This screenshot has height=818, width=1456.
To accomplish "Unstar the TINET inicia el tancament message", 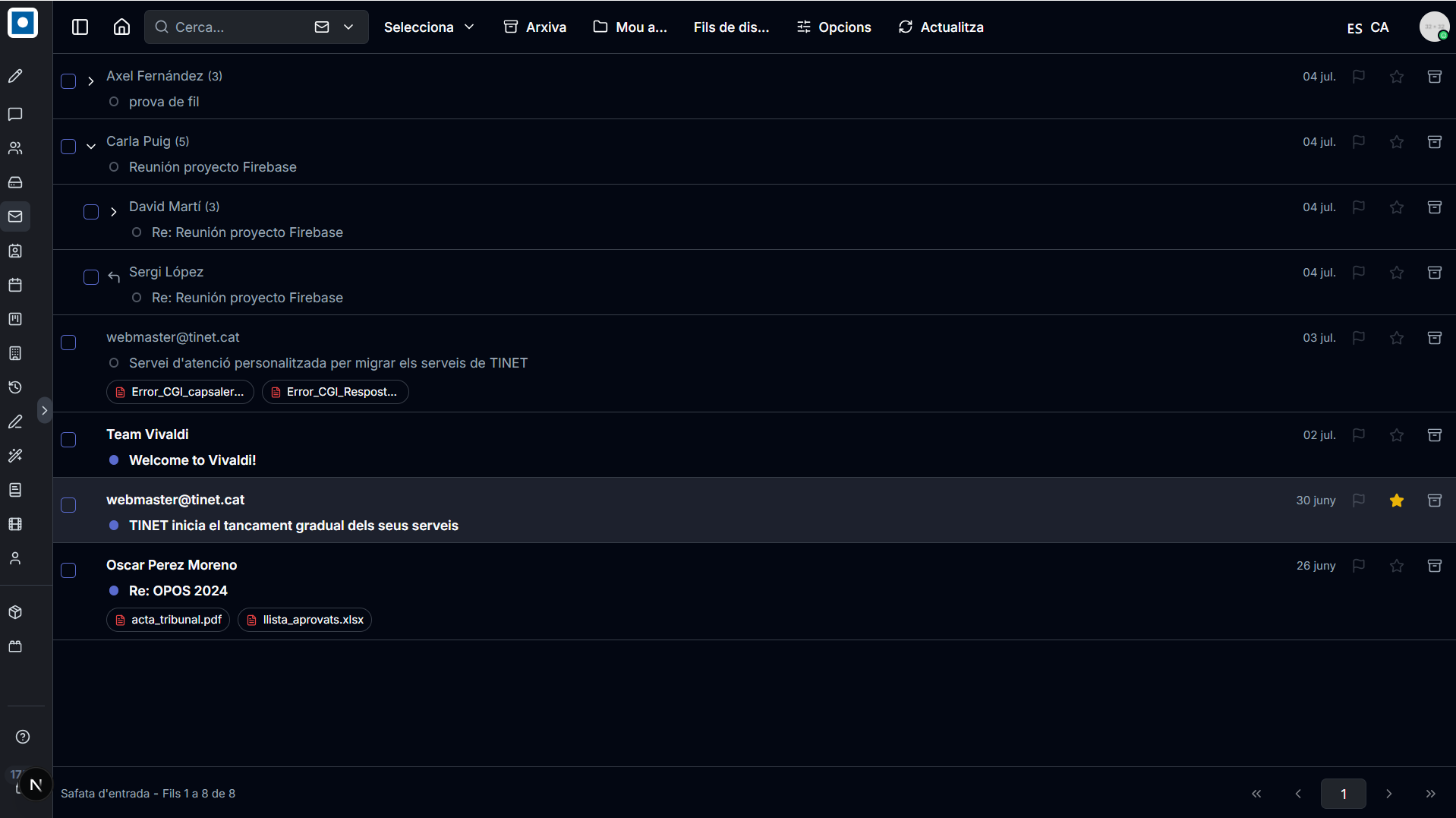I will [x=1397, y=501].
